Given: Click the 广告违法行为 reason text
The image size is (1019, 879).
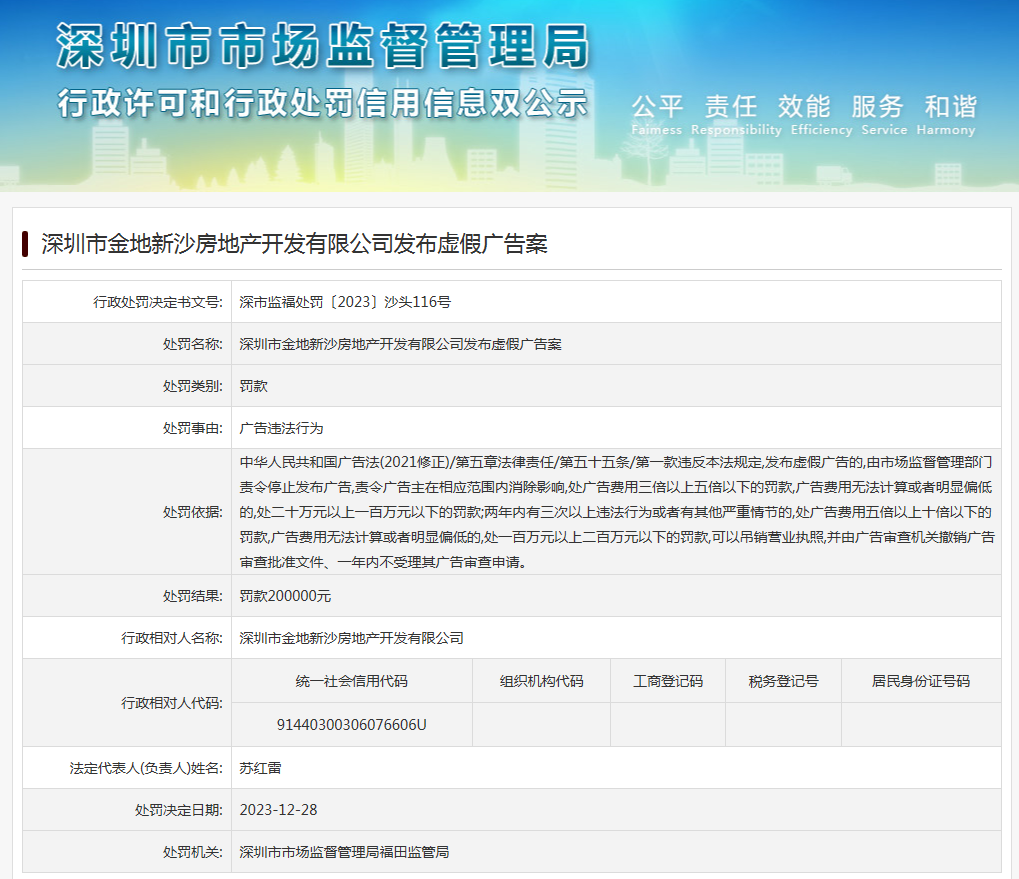Looking at the screenshot, I should click(x=282, y=427).
